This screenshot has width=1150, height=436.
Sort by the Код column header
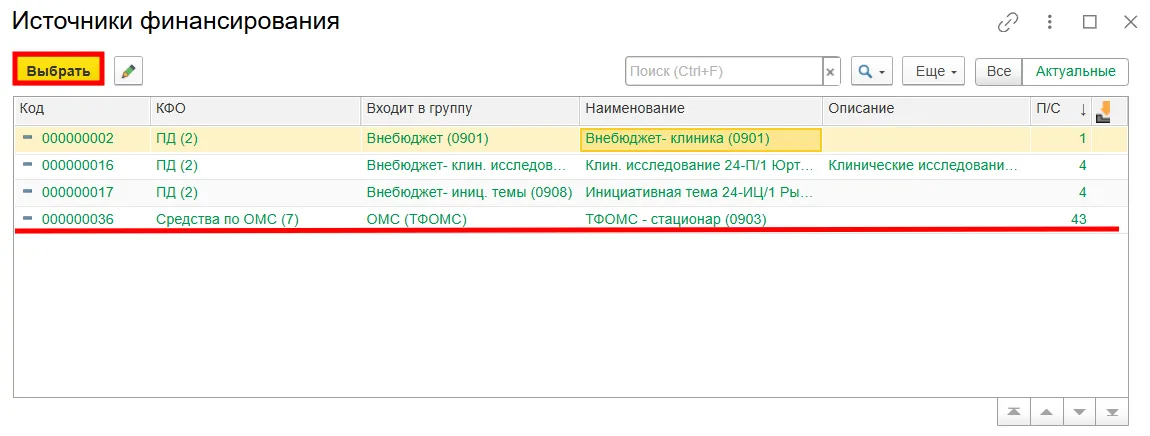pos(82,109)
